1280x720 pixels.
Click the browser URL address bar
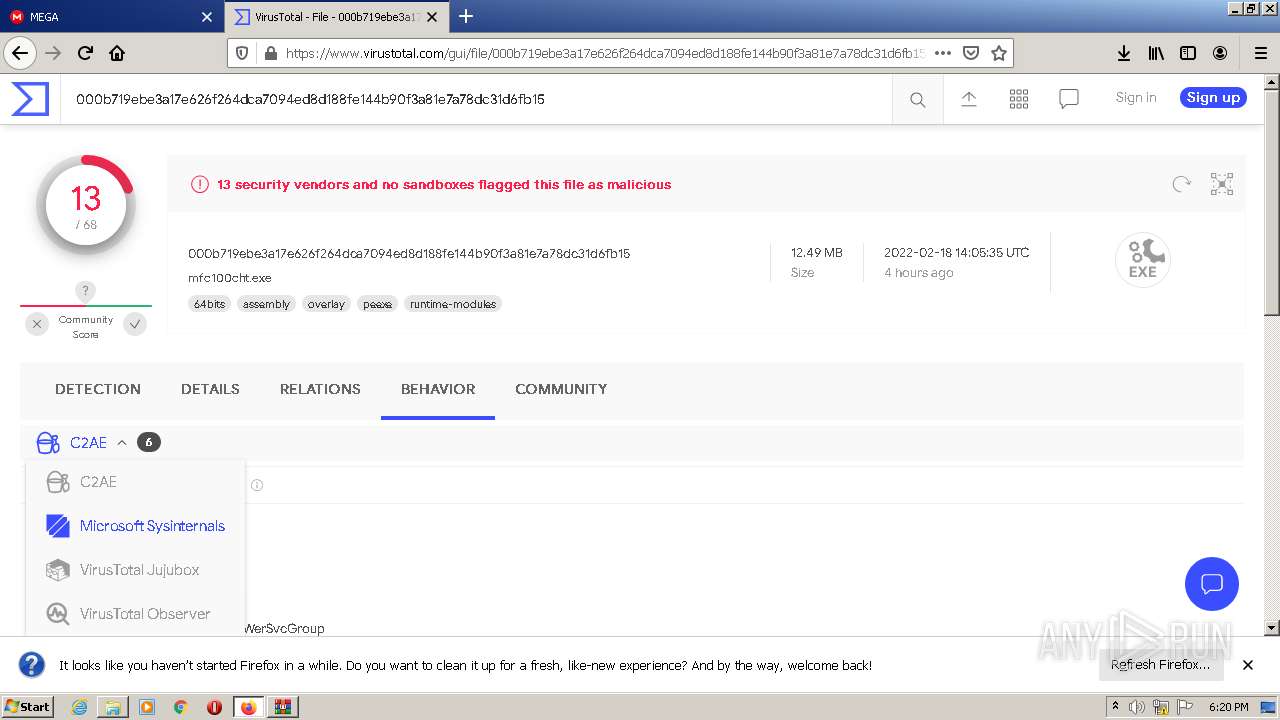tap(605, 53)
